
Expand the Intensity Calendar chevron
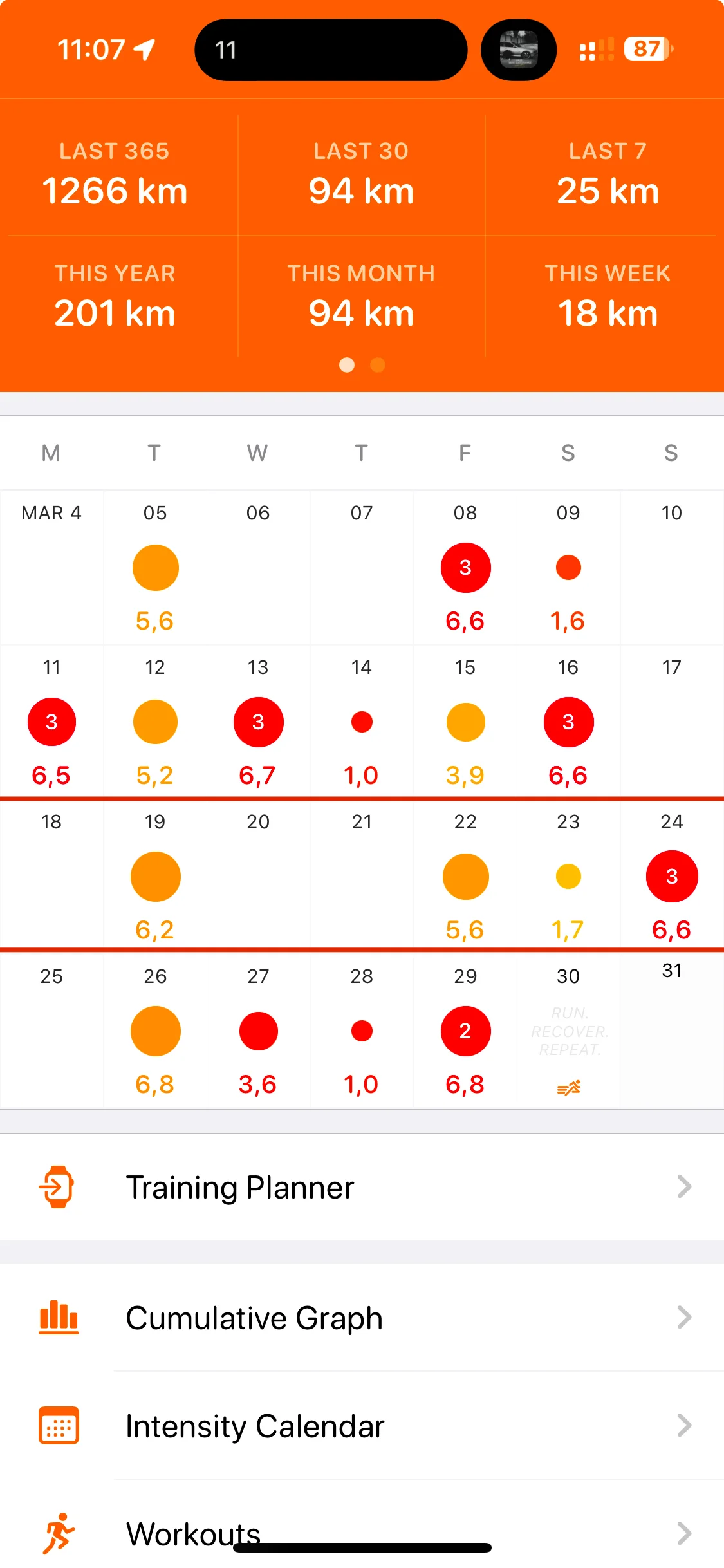point(684,1426)
